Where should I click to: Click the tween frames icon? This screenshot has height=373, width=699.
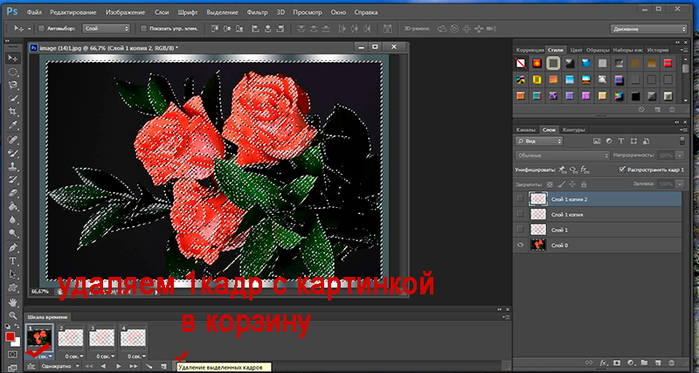click(x=149, y=366)
